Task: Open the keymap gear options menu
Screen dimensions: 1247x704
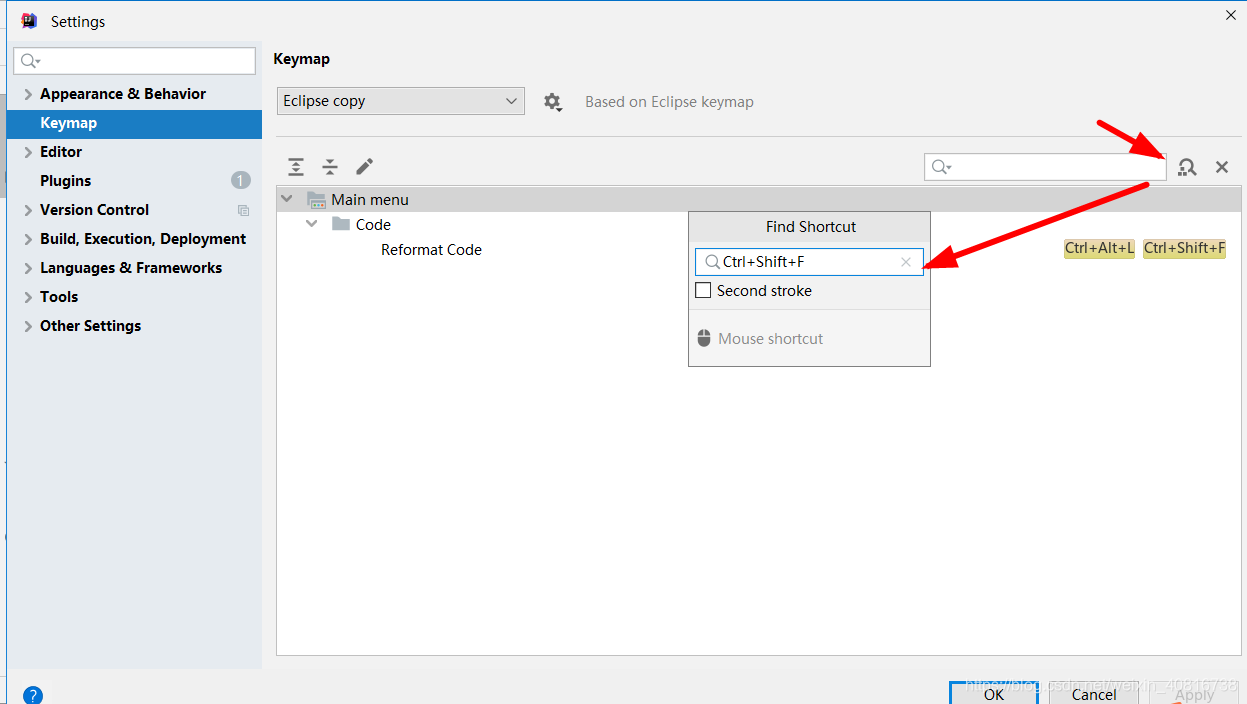Action: (x=553, y=102)
